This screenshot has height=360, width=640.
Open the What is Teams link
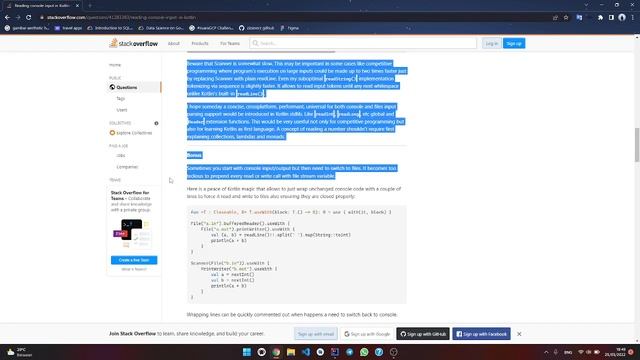134,269
